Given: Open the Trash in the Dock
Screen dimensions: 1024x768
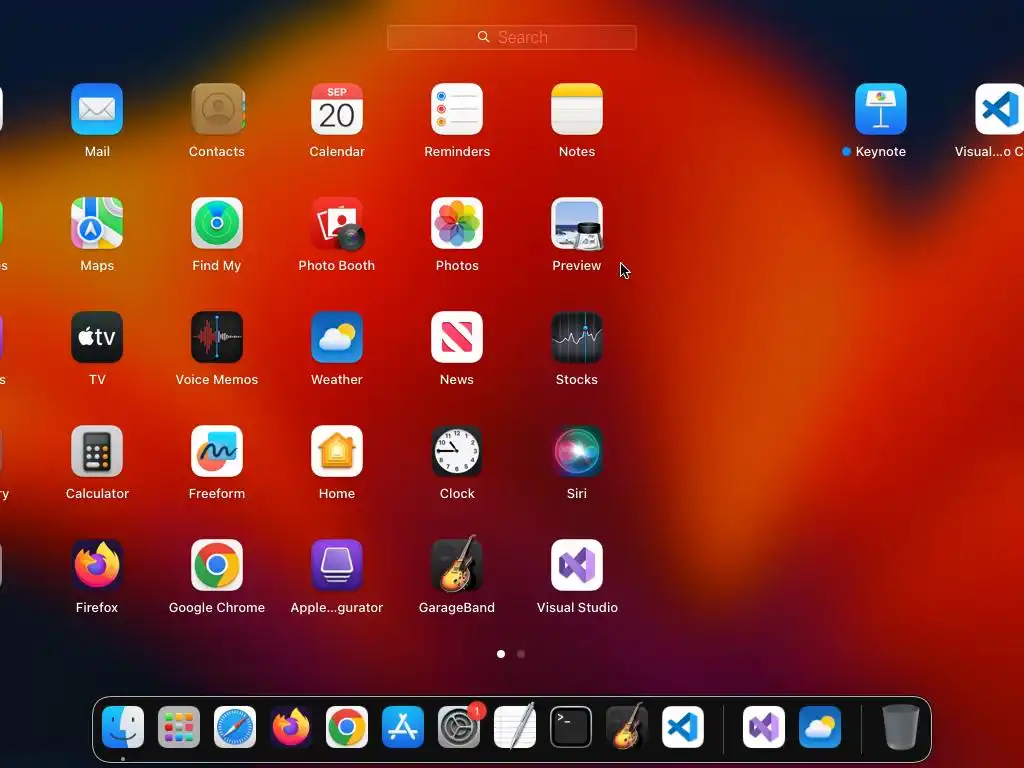Looking at the screenshot, I should [901, 727].
